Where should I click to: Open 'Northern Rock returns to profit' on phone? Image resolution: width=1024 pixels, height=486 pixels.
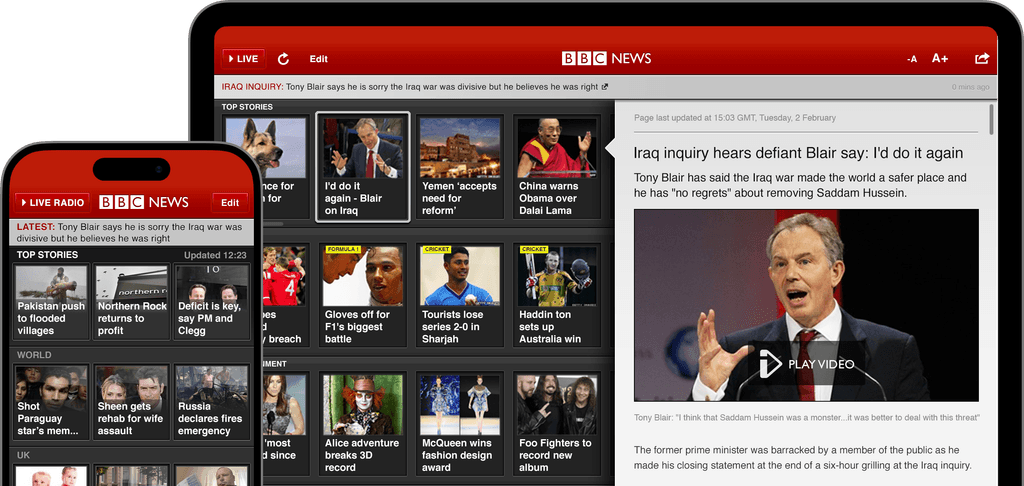point(131,301)
